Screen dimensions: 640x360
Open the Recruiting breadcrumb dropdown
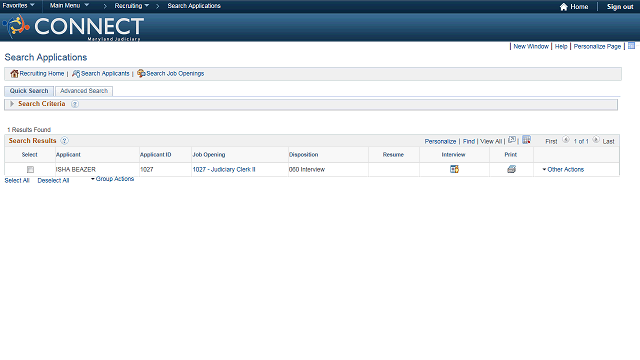coord(131,6)
